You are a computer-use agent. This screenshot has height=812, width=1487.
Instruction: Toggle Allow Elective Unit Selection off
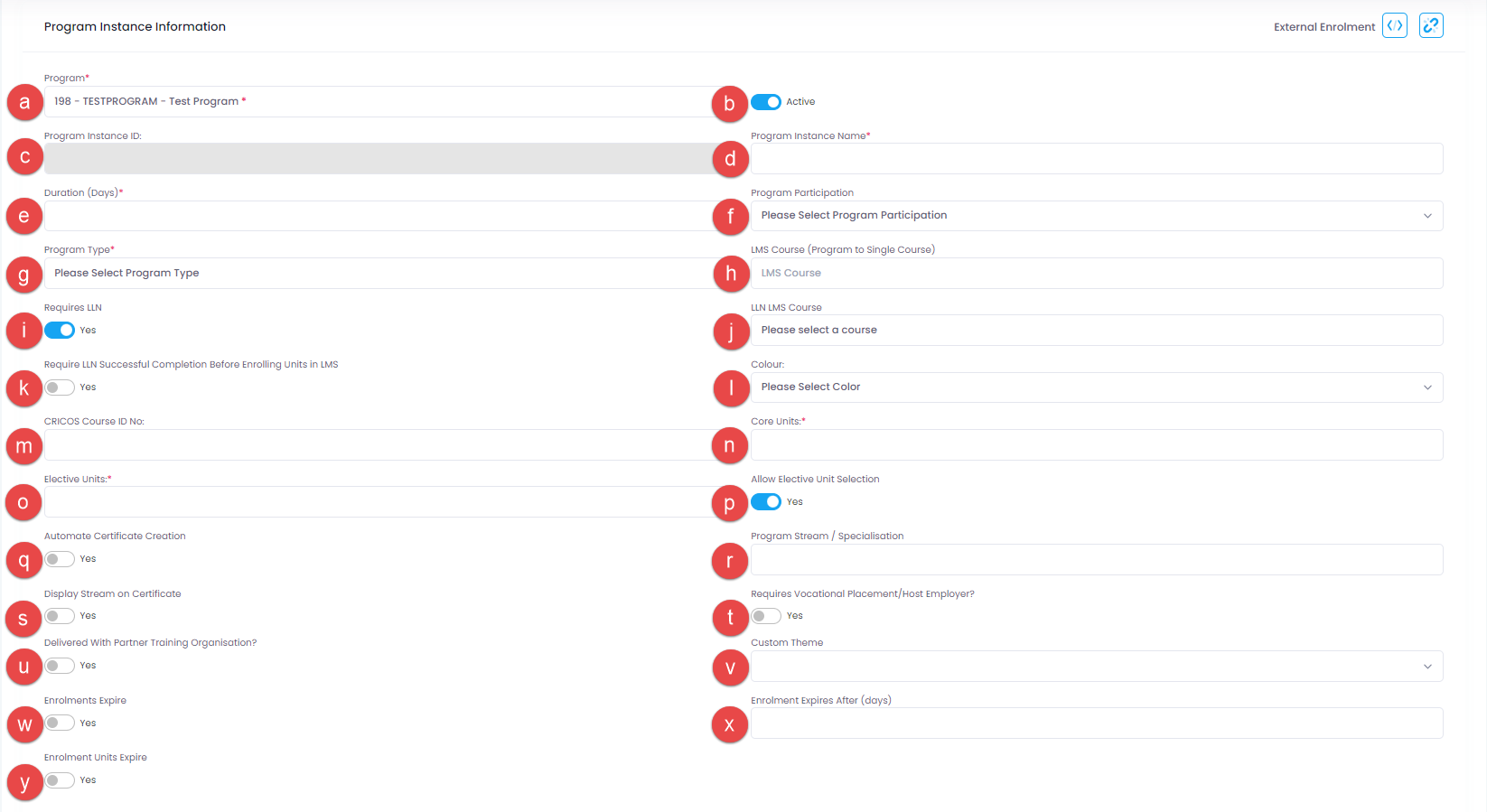766,502
